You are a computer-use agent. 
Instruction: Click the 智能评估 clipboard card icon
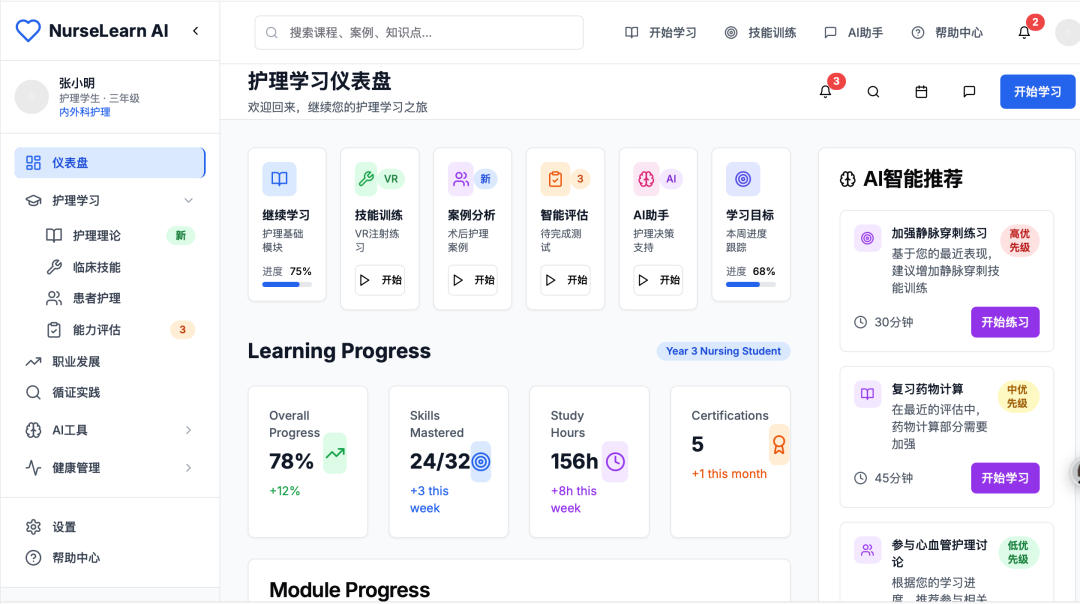tap(553, 179)
